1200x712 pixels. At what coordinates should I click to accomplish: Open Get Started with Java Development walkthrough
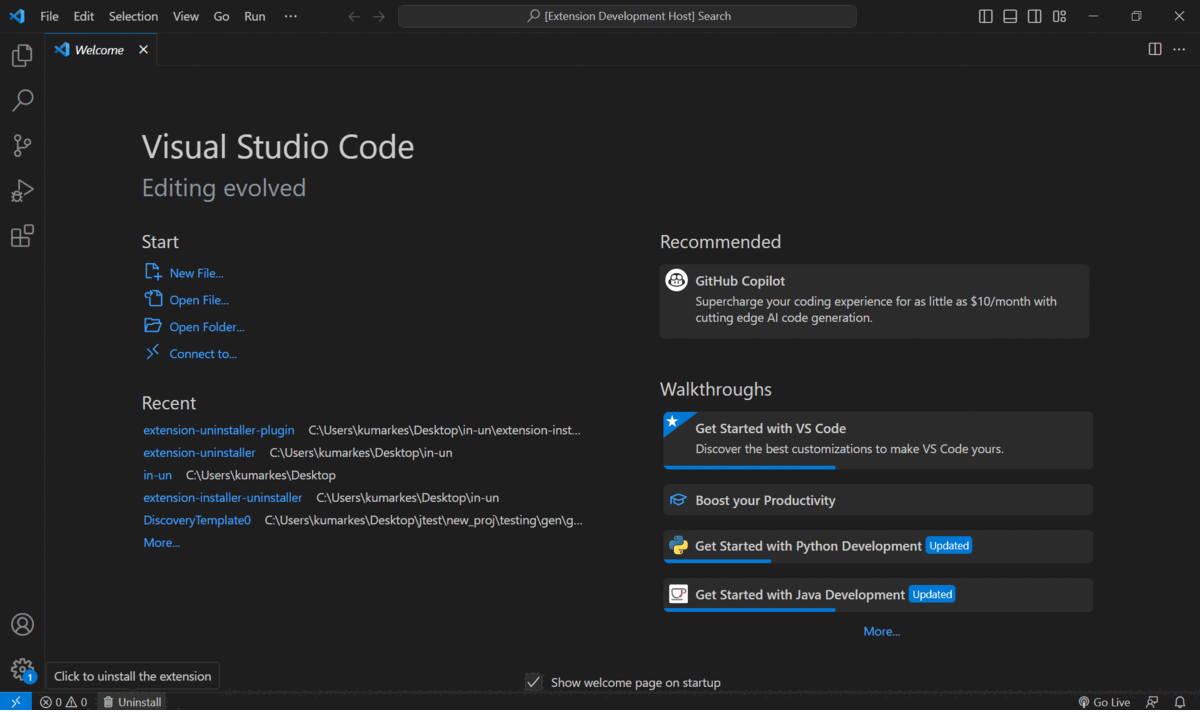(x=878, y=594)
